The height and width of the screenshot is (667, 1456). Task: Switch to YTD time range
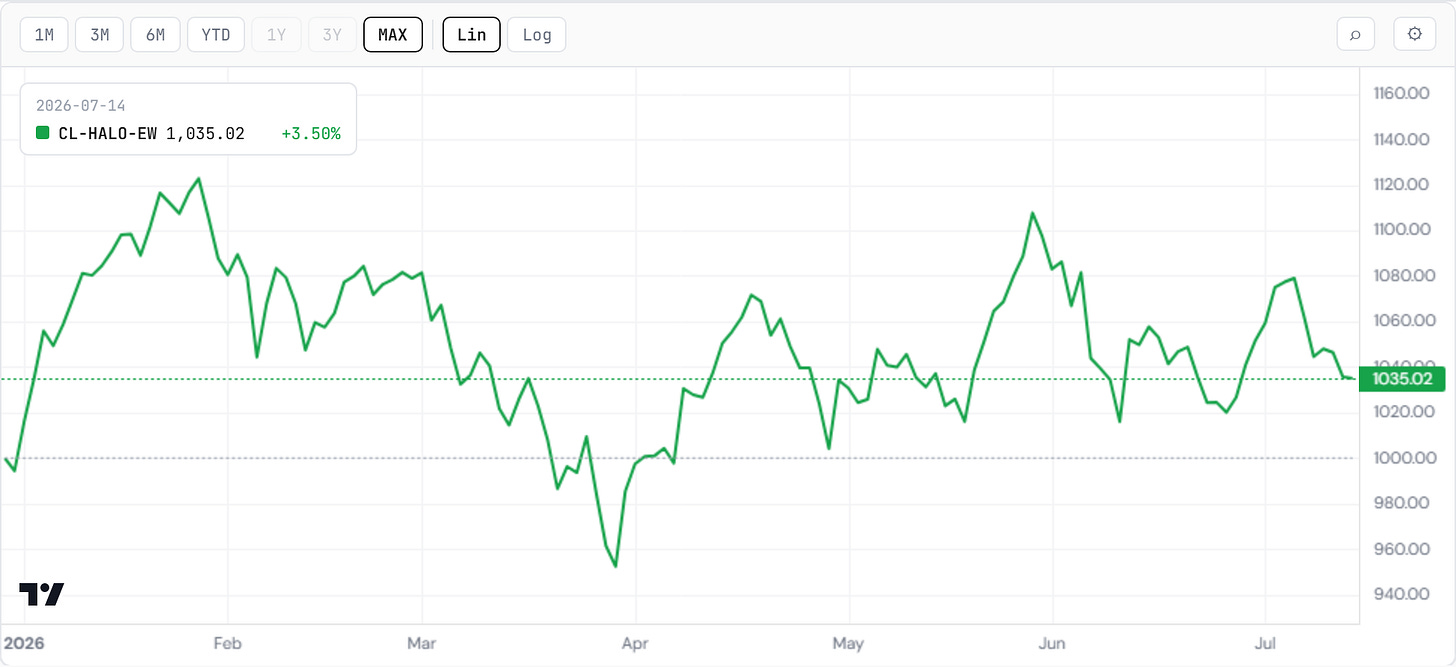215,35
